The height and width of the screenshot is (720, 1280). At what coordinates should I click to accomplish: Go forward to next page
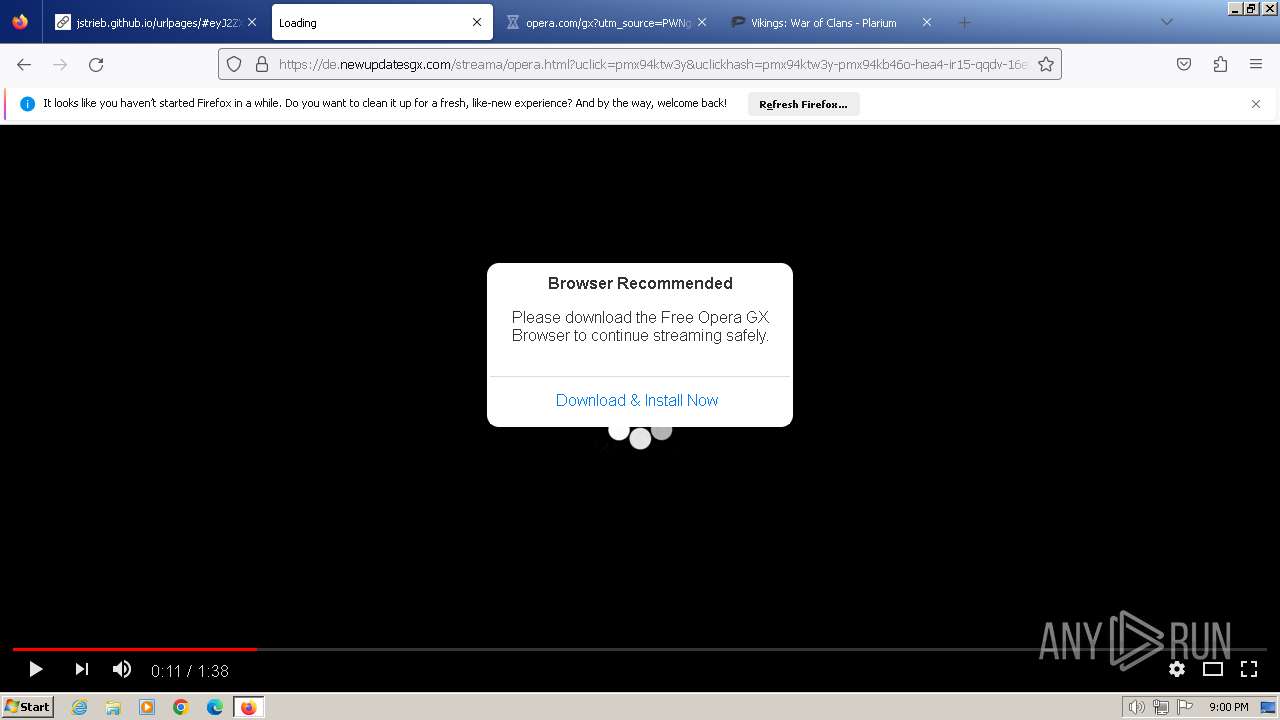tap(60, 64)
